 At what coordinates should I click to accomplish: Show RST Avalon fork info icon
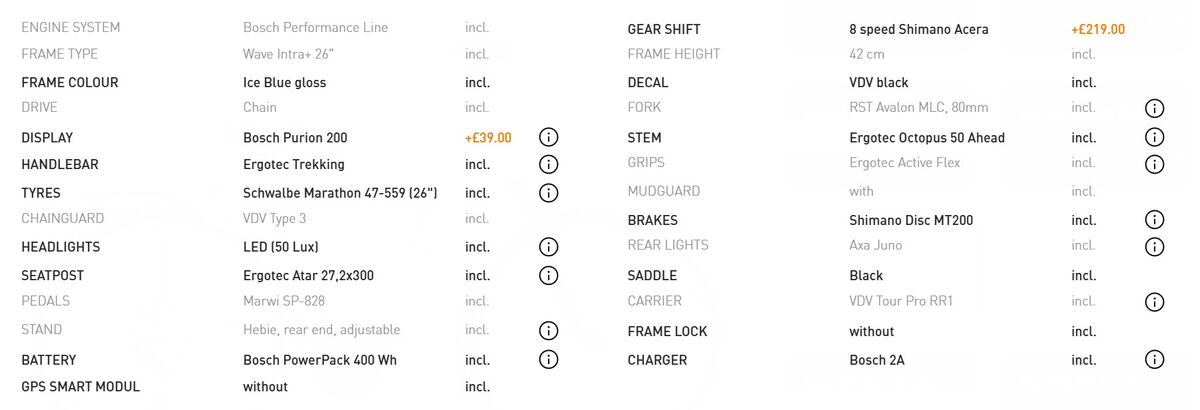click(x=1154, y=108)
